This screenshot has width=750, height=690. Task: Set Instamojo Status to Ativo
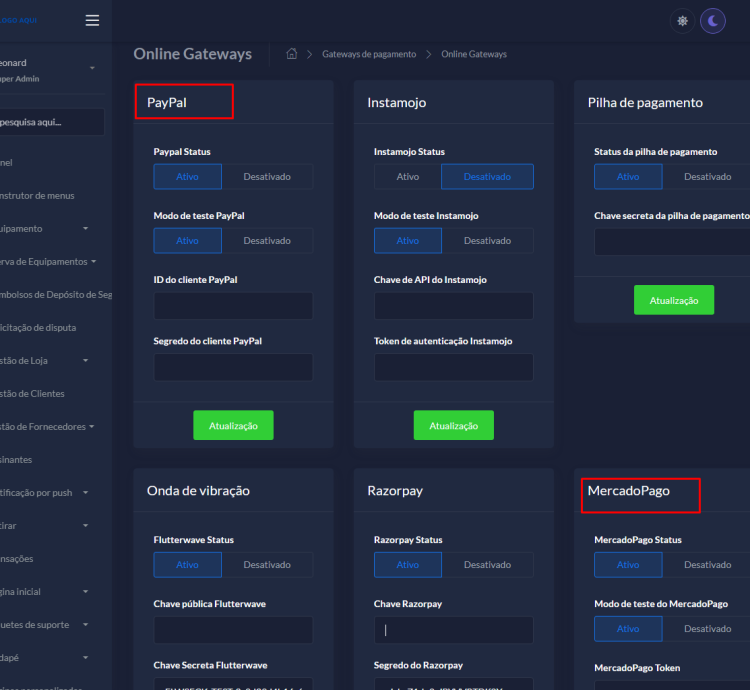click(408, 177)
